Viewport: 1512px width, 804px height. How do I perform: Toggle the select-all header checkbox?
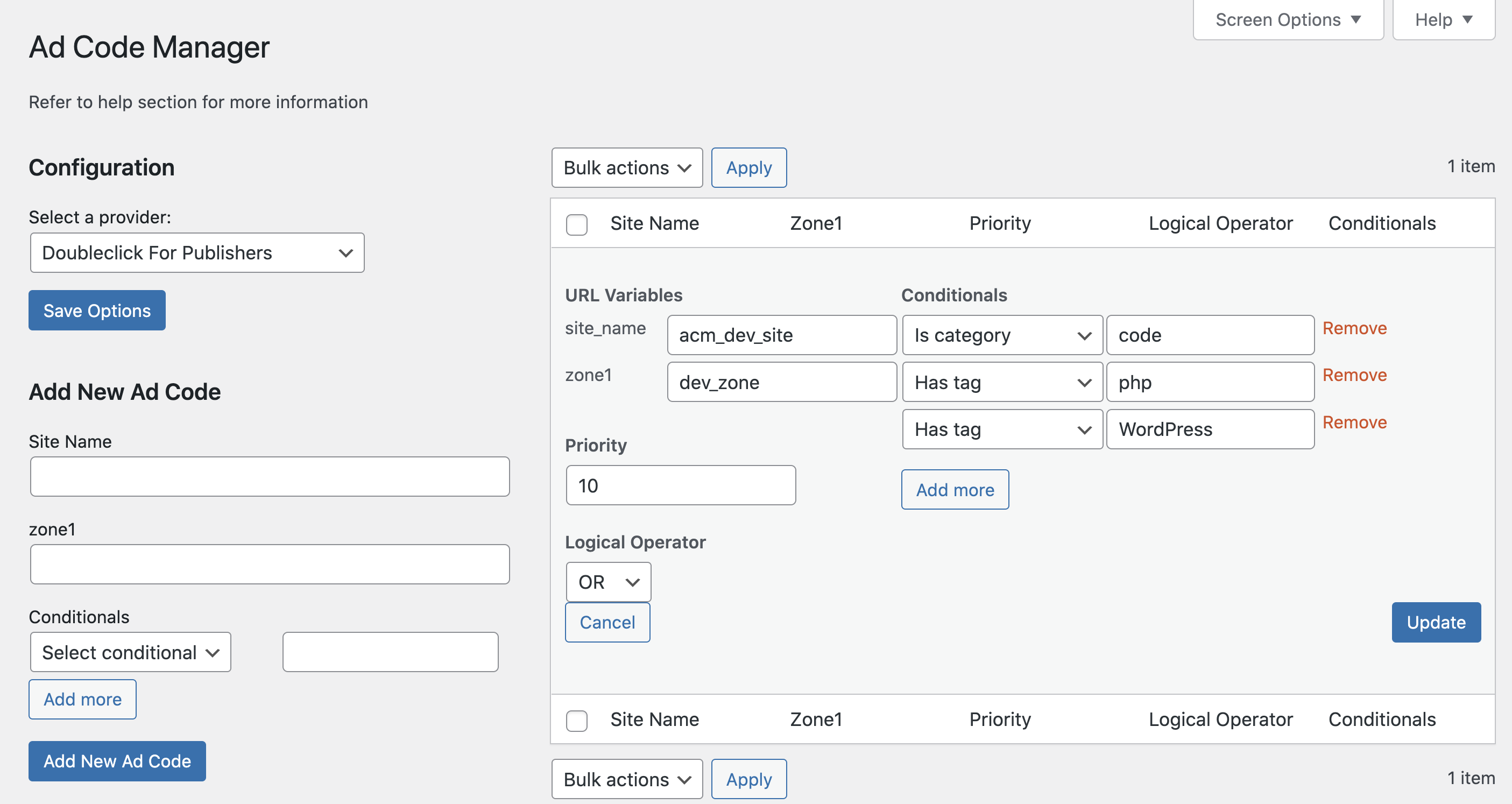[x=579, y=224]
